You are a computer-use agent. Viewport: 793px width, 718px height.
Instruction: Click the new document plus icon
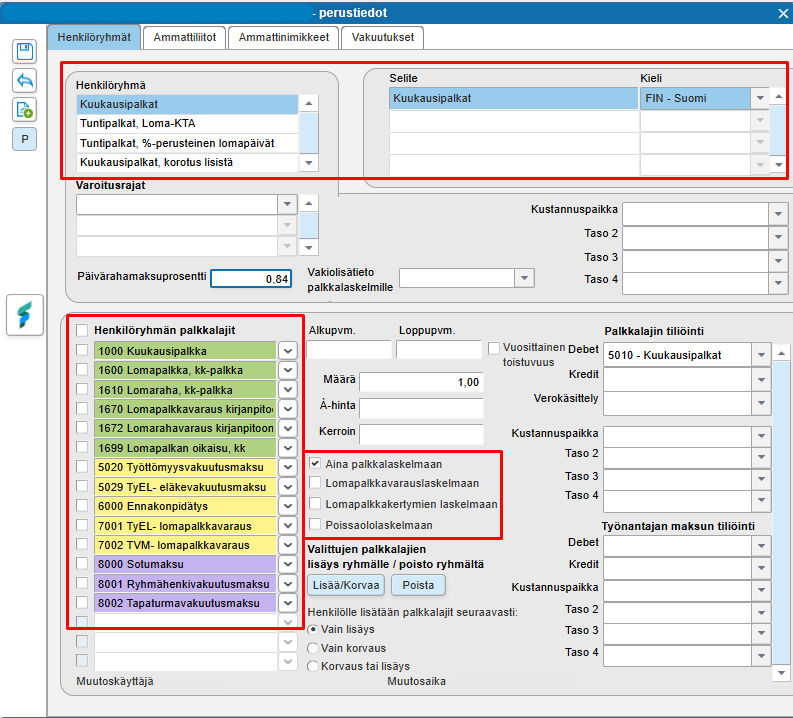[x=24, y=110]
